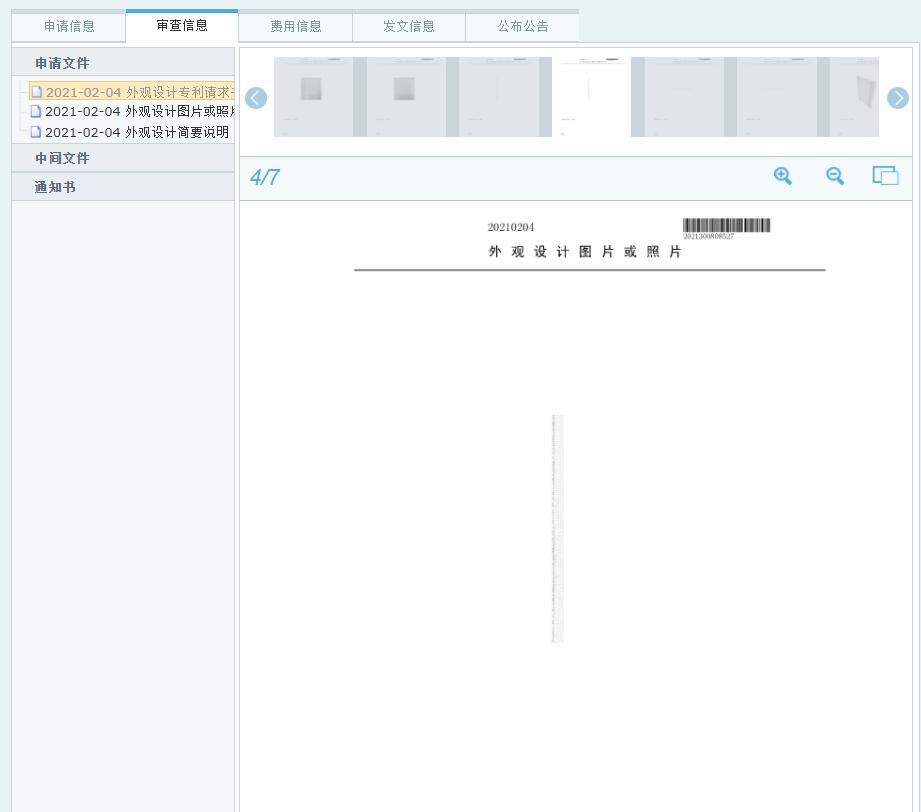Viewport: 921px width, 812px height.
Task: Click the zoom in magnifier icon
Action: coord(783,176)
